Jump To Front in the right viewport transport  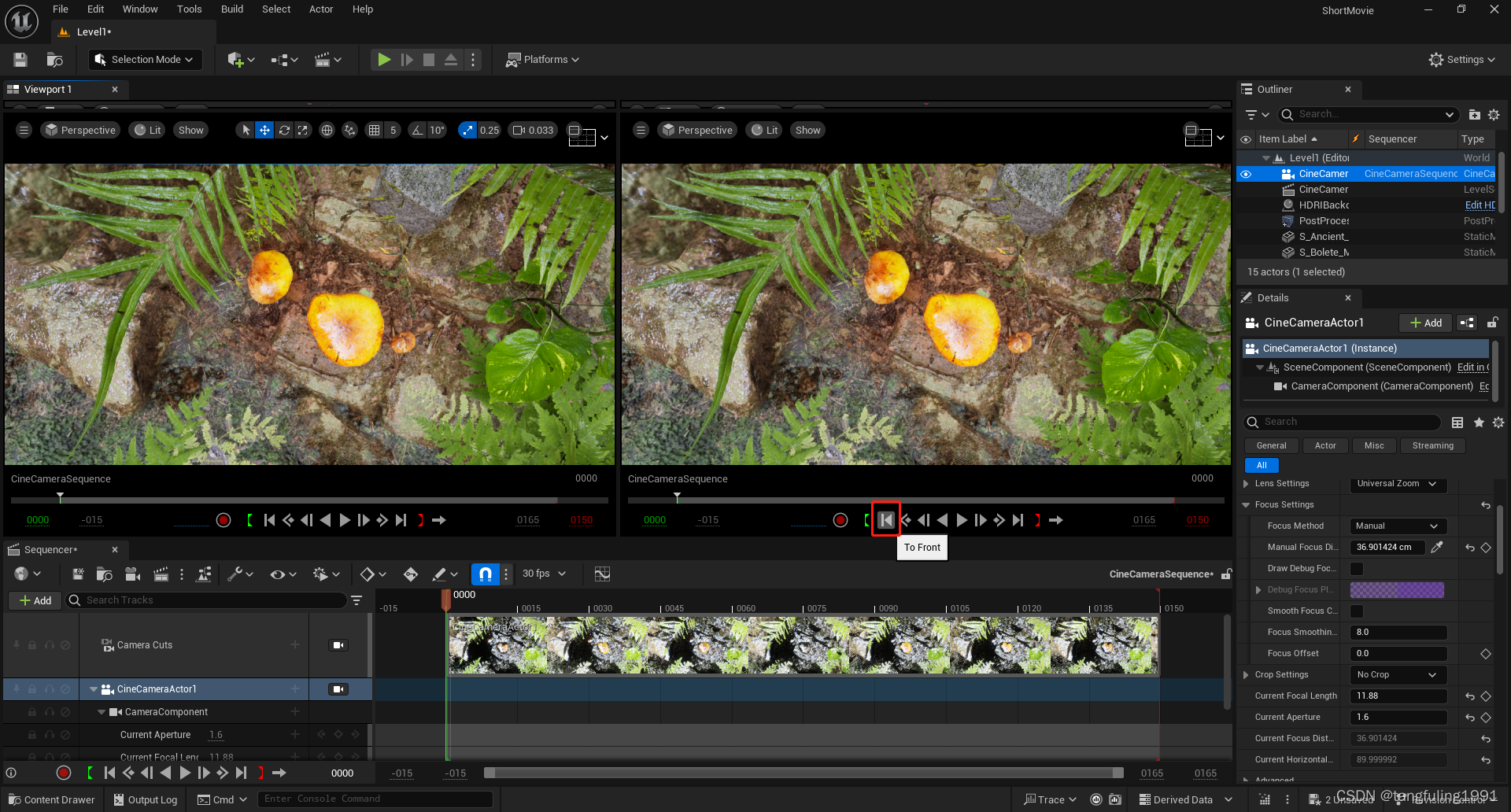[x=886, y=520]
